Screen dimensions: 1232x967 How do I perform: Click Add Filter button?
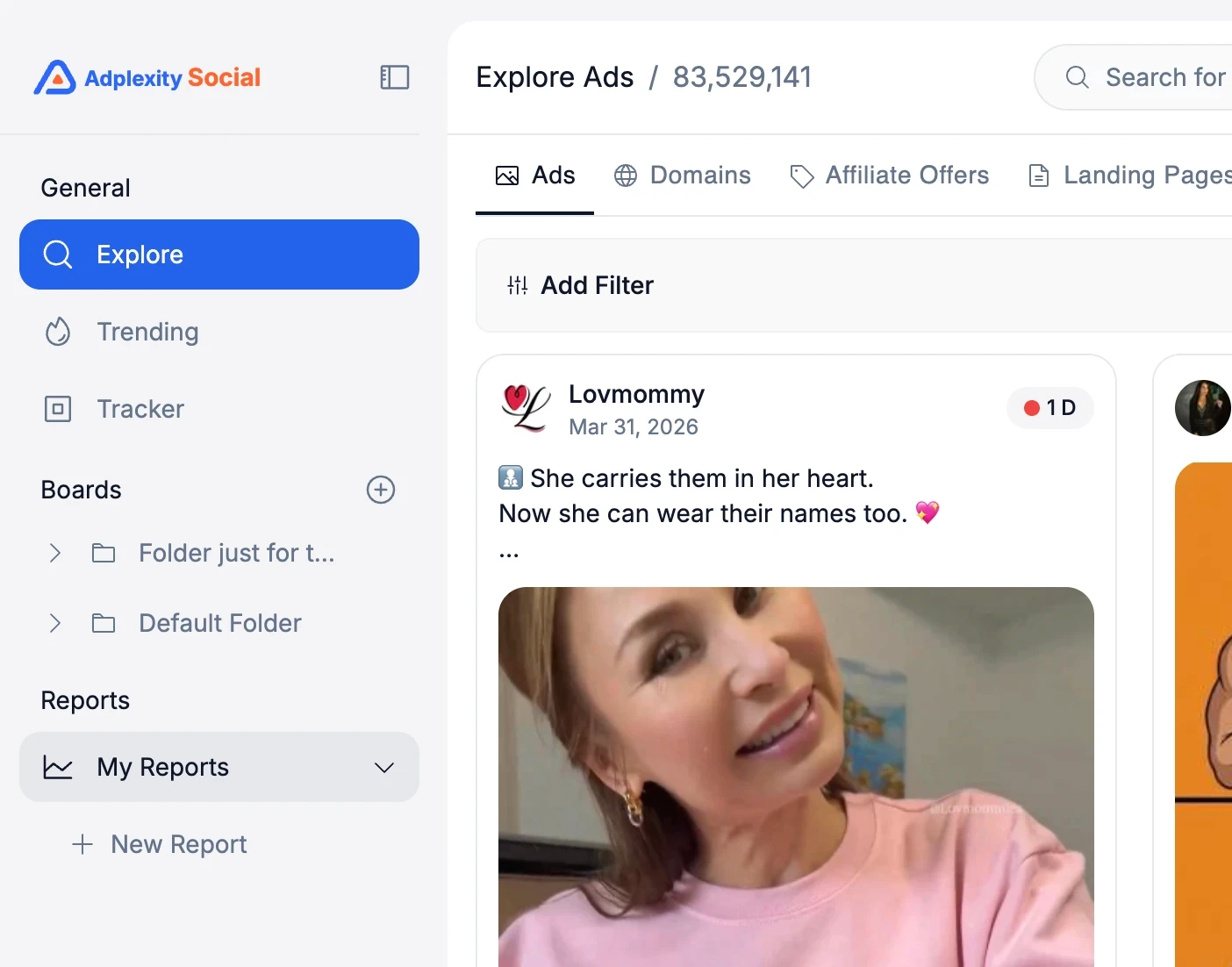(581, 285)
